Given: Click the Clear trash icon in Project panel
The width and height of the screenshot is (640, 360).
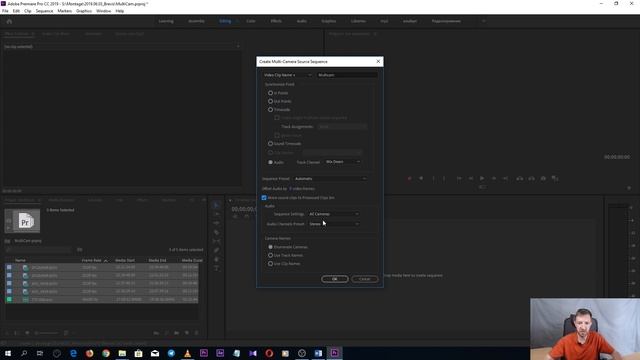Looking at the screenshot, I should pos(197,333).
